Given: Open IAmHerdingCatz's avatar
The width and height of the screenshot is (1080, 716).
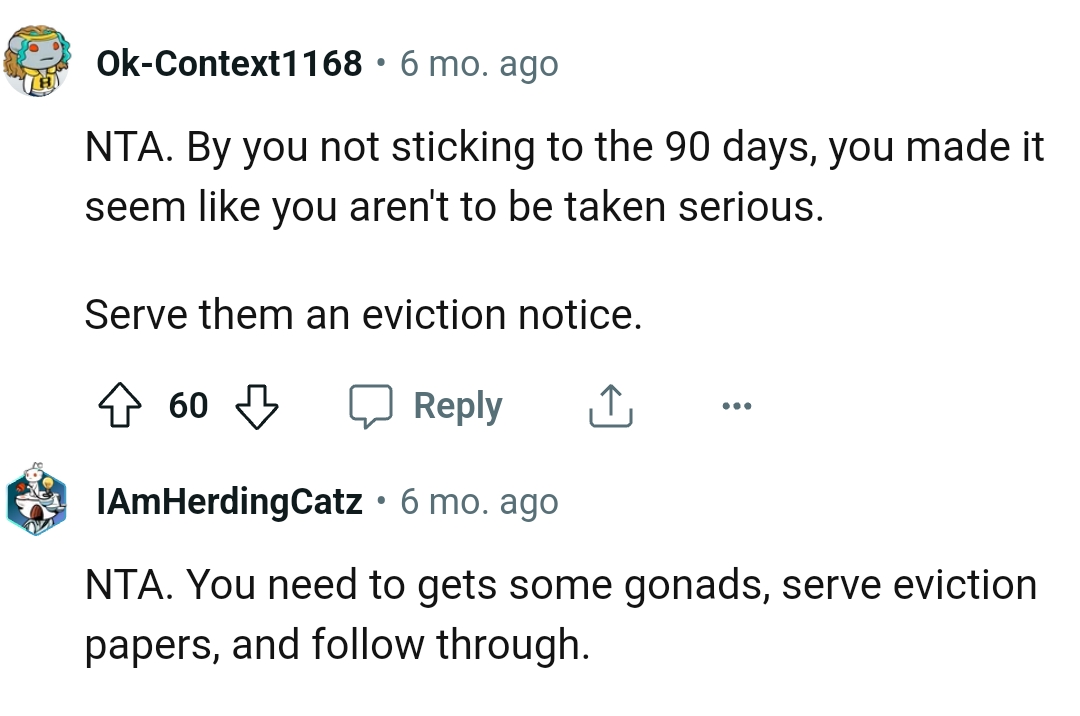Looking at the screenshot, I should coord(36,499).
